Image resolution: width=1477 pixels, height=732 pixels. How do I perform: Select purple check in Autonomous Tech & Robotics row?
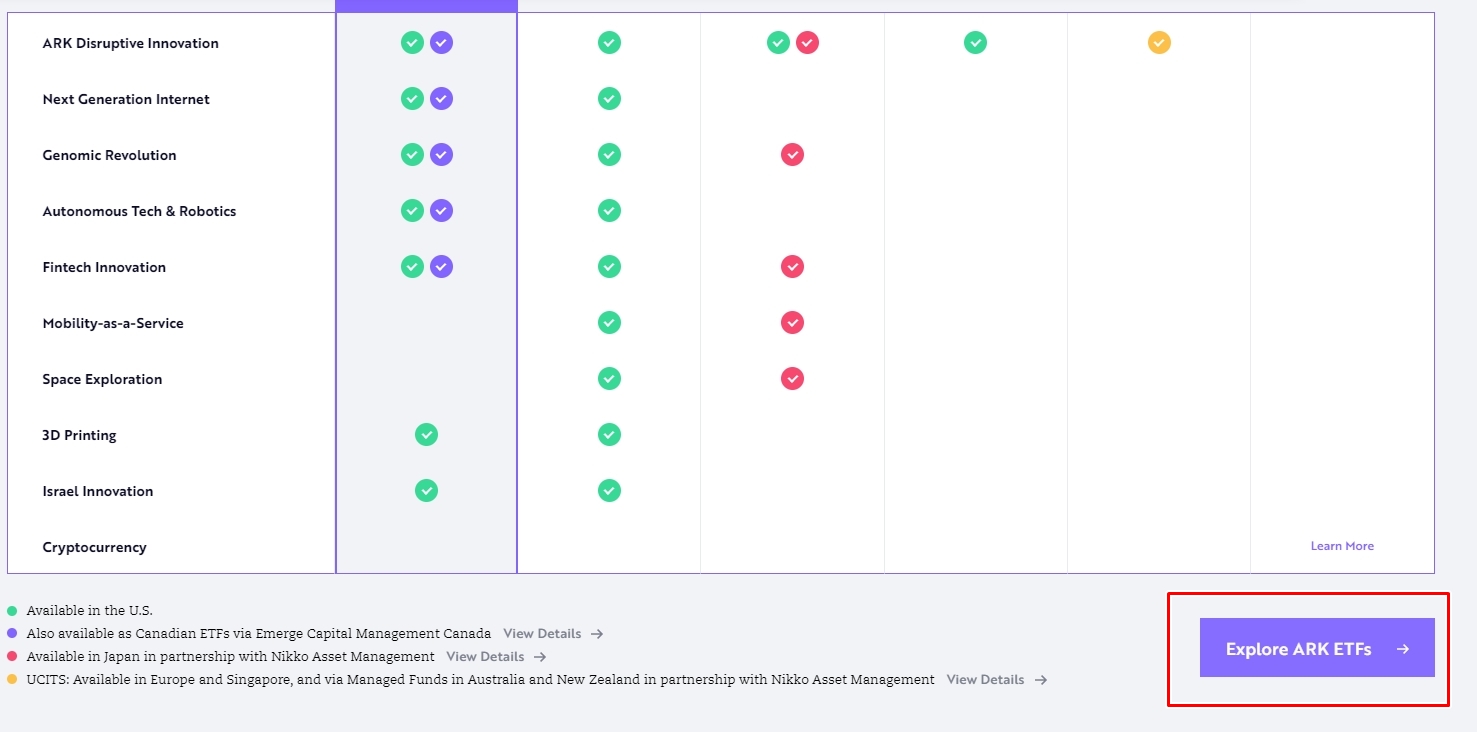441,211
